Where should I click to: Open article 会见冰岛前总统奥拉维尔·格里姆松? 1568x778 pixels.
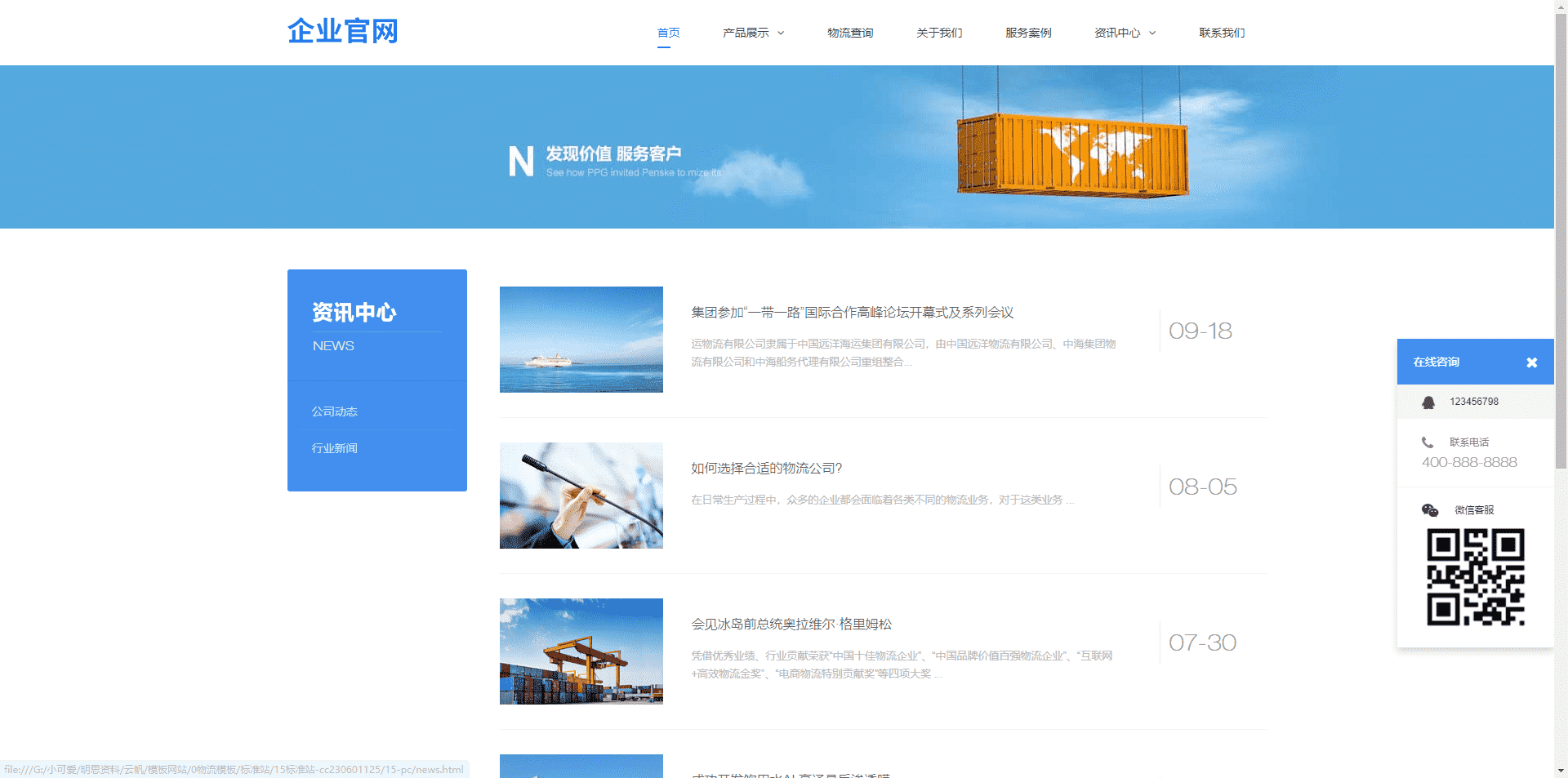791,625
